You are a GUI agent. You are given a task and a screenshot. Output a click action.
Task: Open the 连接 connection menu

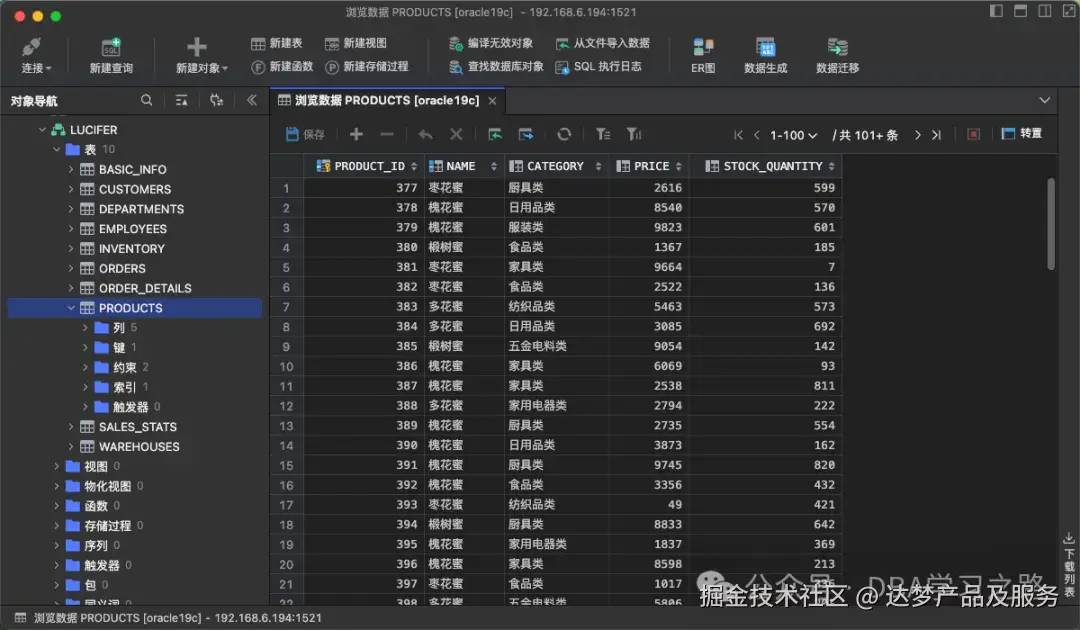tap(36, 56)
